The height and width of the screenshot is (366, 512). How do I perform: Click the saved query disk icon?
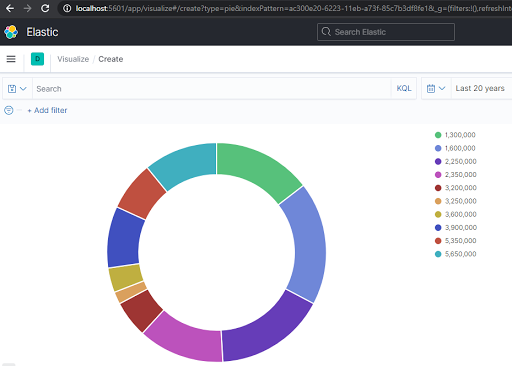[12, 89]
